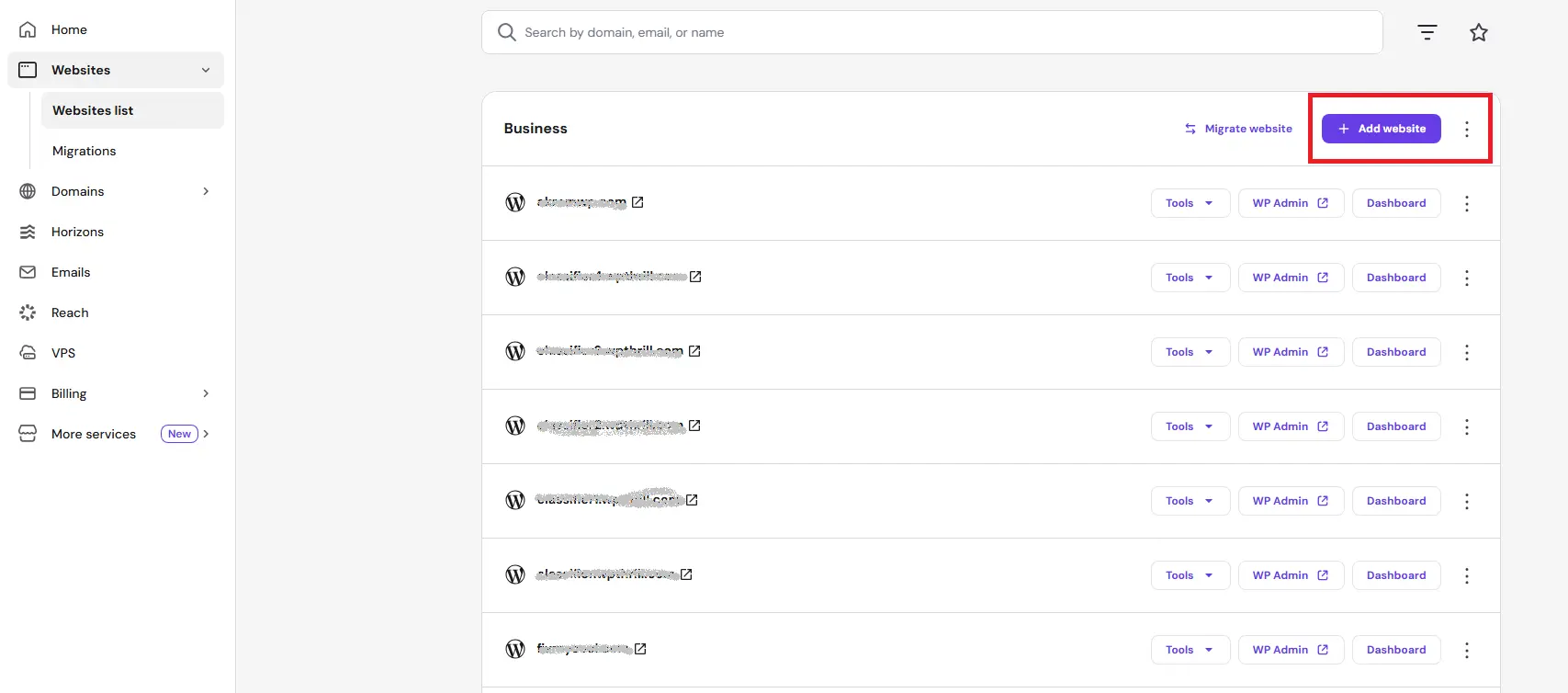Click the star icon top right

coord(1479,31)
